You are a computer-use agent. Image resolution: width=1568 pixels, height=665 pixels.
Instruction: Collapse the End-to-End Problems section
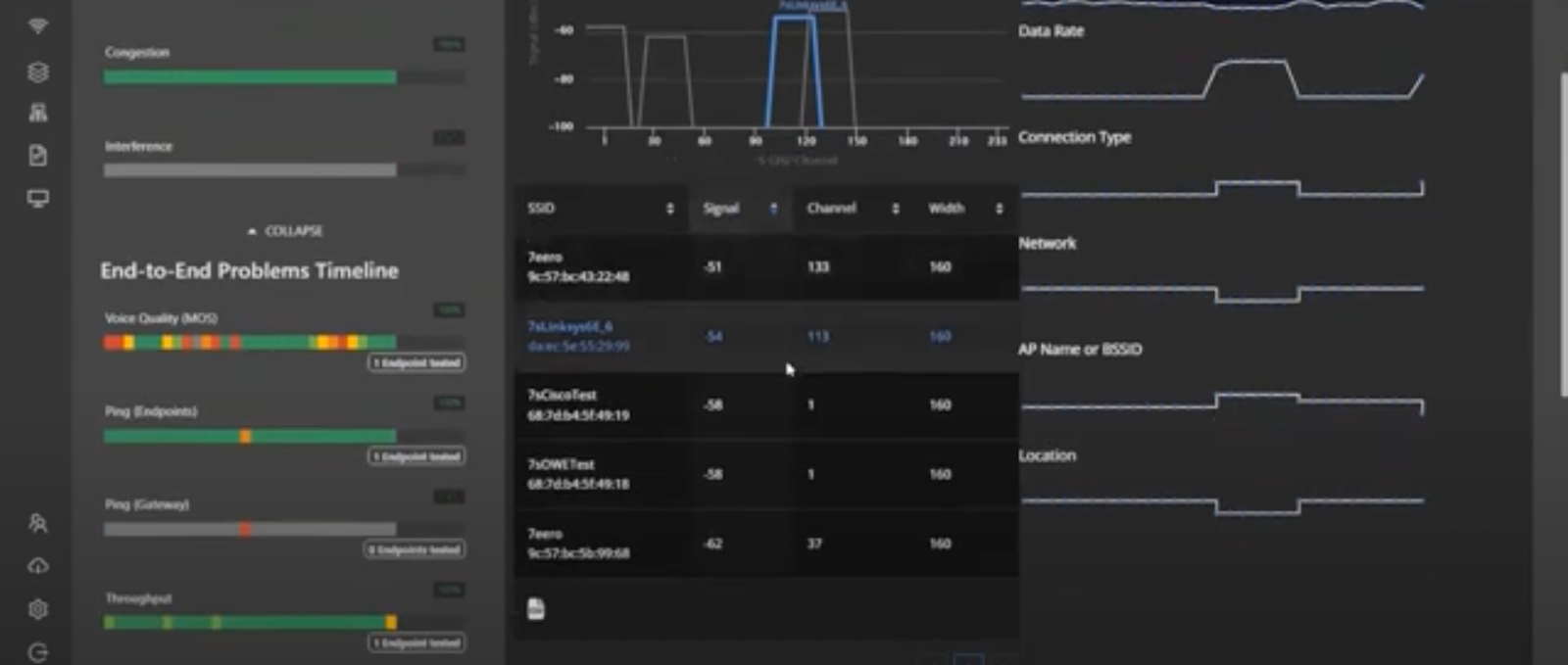[x=284, y=231]
